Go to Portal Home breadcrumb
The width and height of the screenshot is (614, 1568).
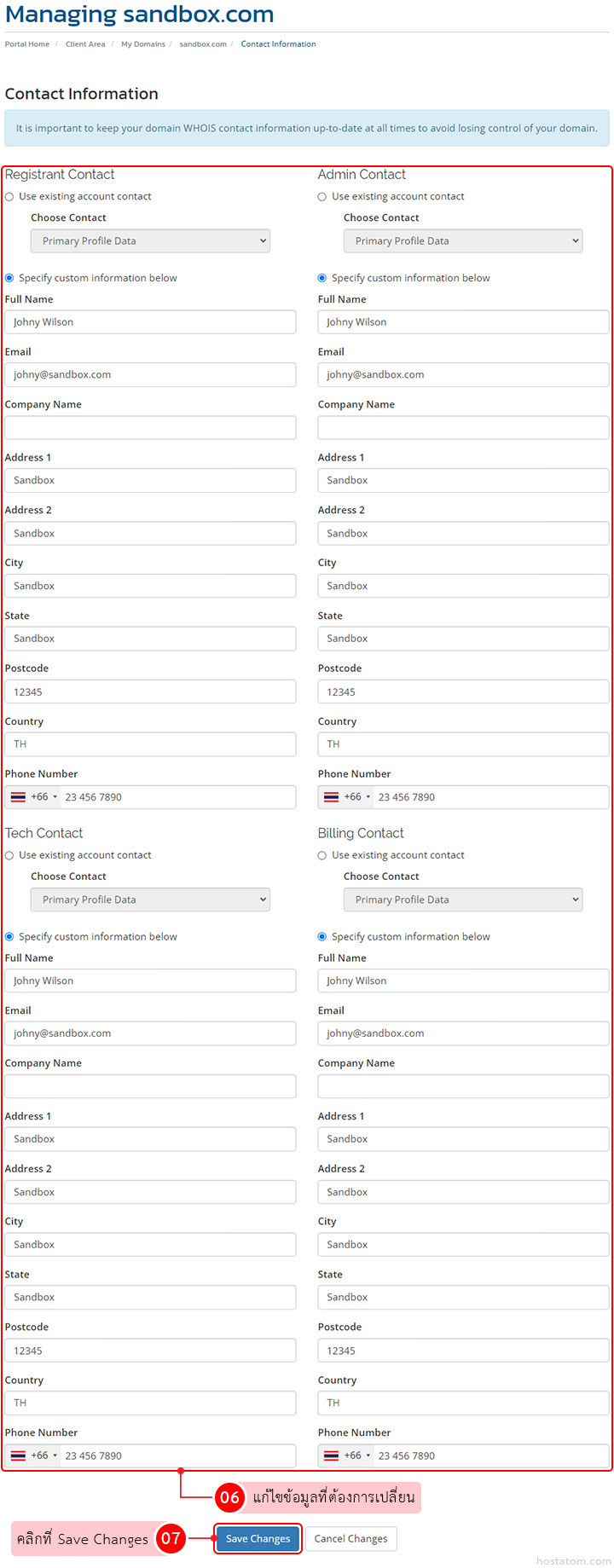click(x=27, y=44)
